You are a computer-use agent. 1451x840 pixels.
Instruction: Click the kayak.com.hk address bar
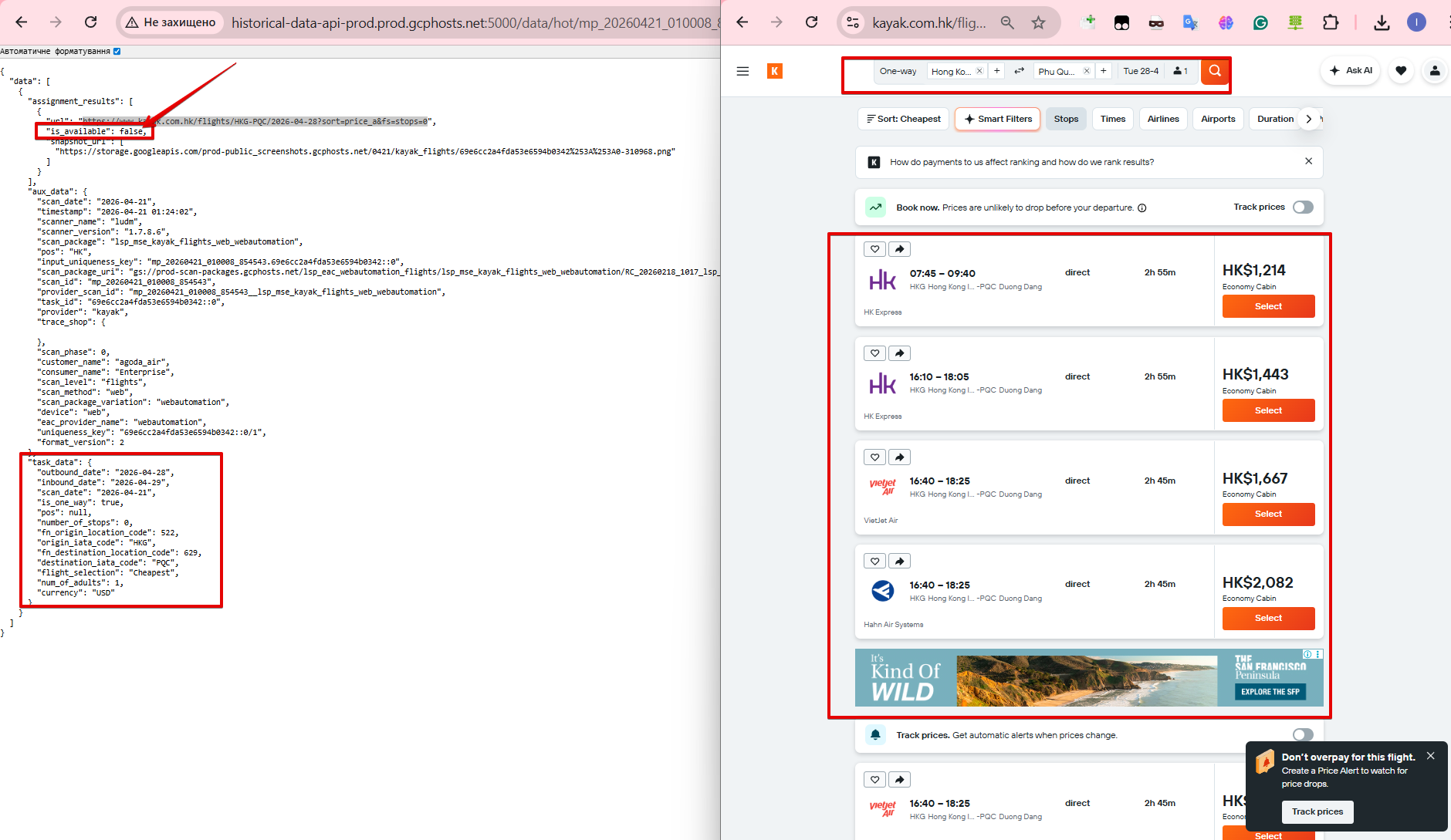(x=929, y=22)
